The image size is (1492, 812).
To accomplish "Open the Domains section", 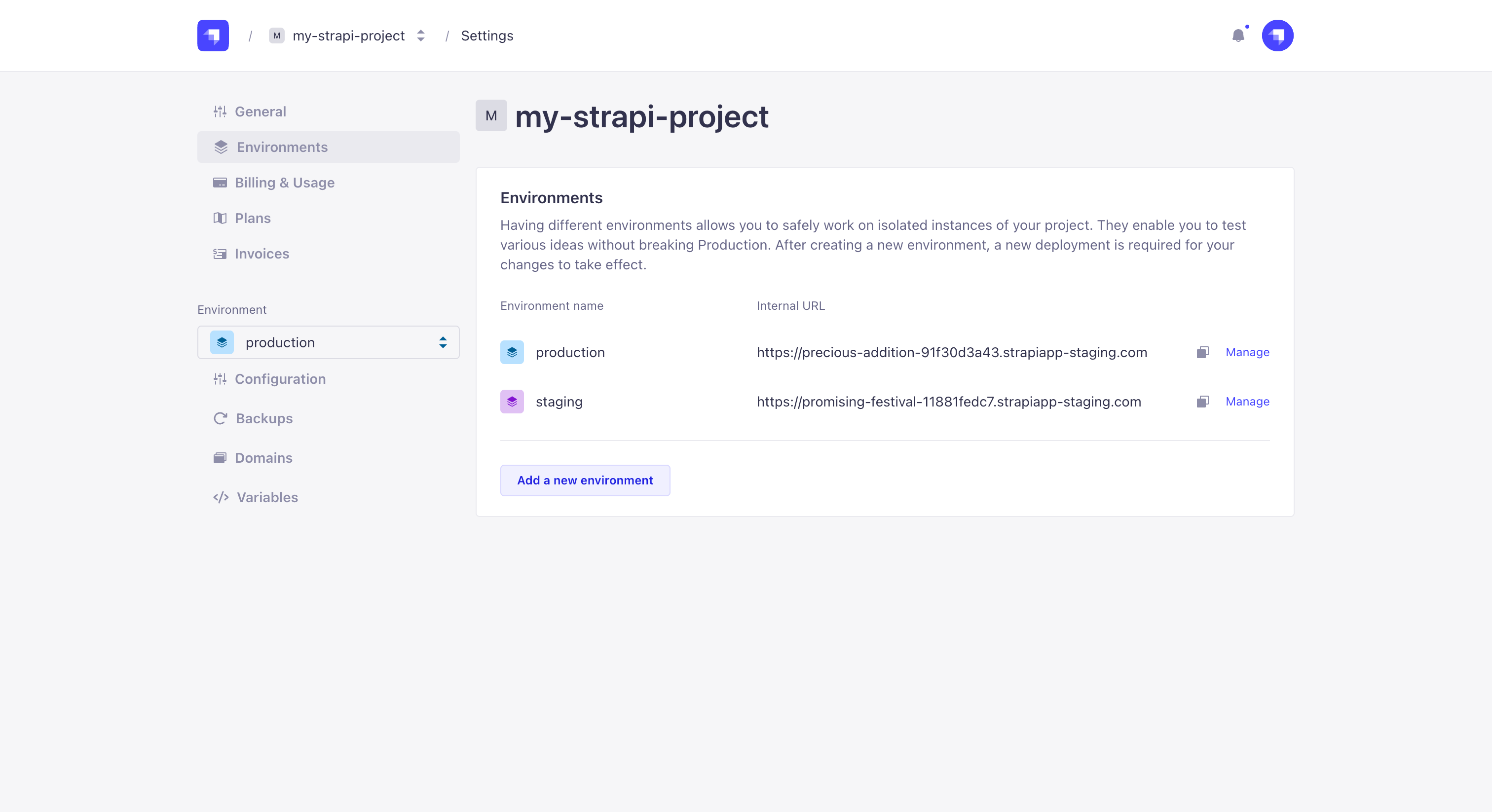I will point(263,457).
